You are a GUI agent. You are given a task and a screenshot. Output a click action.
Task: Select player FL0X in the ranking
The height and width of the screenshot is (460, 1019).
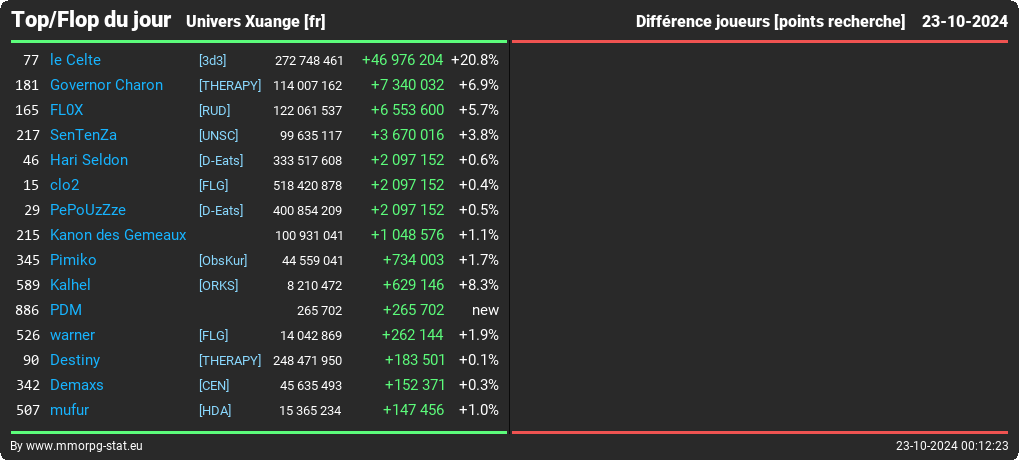[67, 110]
